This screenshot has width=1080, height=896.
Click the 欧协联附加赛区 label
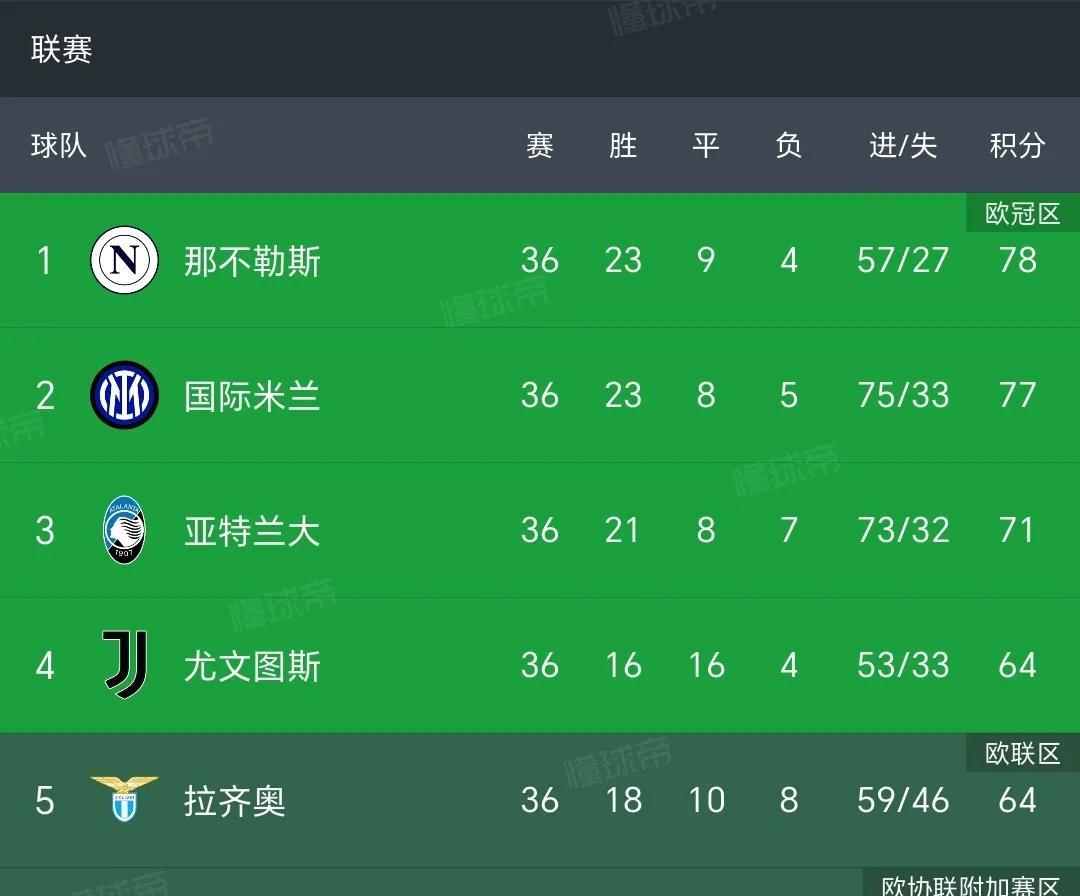tap(971, 883)
